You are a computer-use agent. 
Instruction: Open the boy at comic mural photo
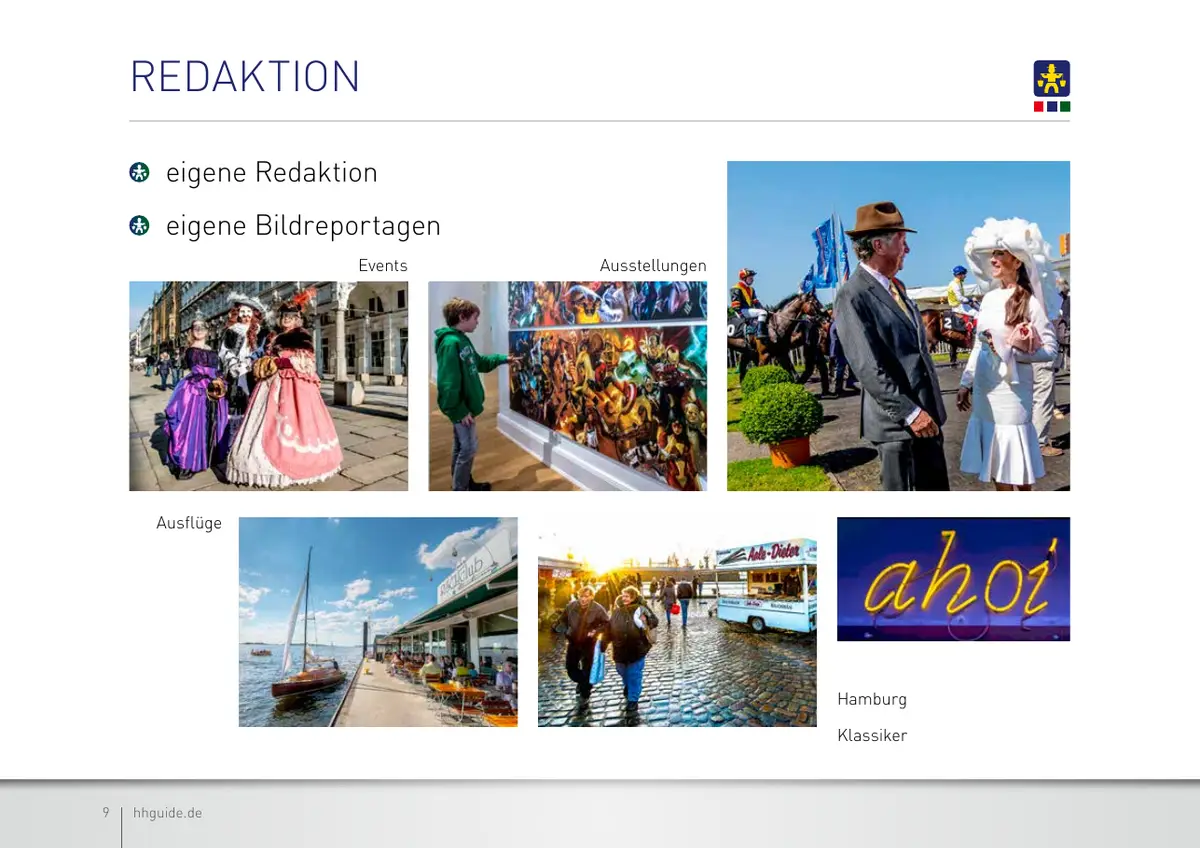[567, 386]
